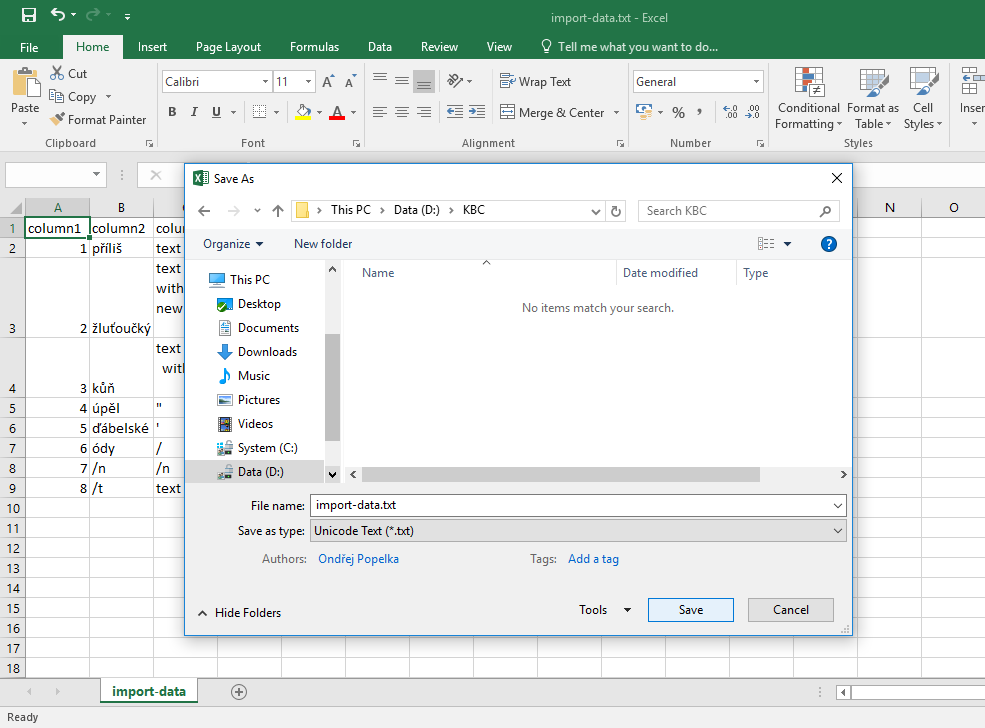Image resolution: width=985 pixels, height=728 pixels.
Task: Toggle Underline formatting
Action: pyautogui.click(x=216, y=112)
